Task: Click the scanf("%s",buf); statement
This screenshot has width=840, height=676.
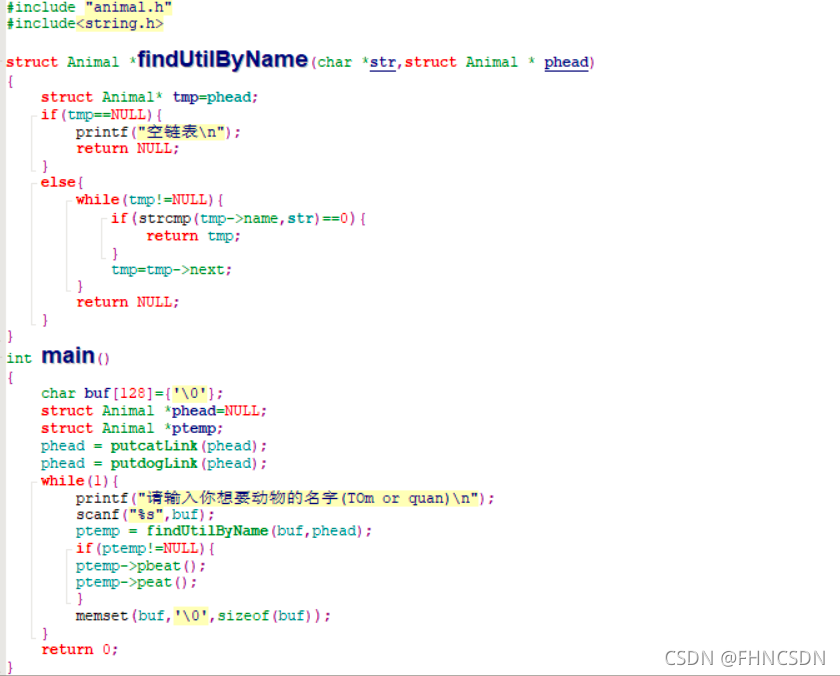Action: coord(145,515)
